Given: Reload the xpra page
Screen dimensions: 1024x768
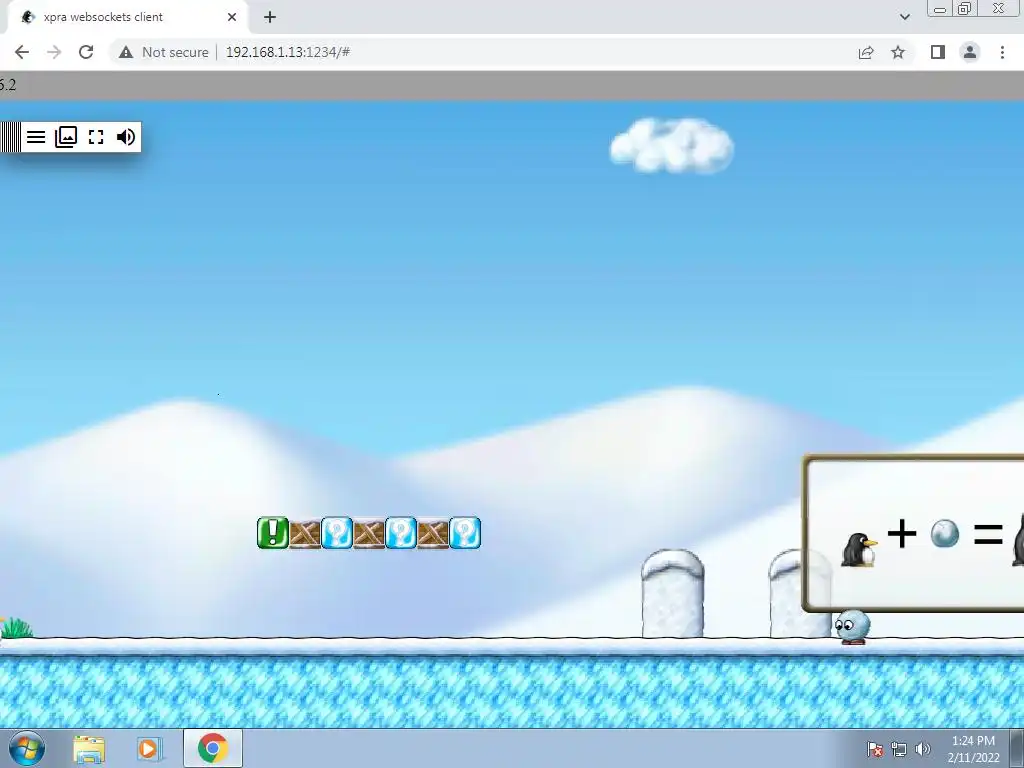Looking at the screenshot, I should (86, 52).
